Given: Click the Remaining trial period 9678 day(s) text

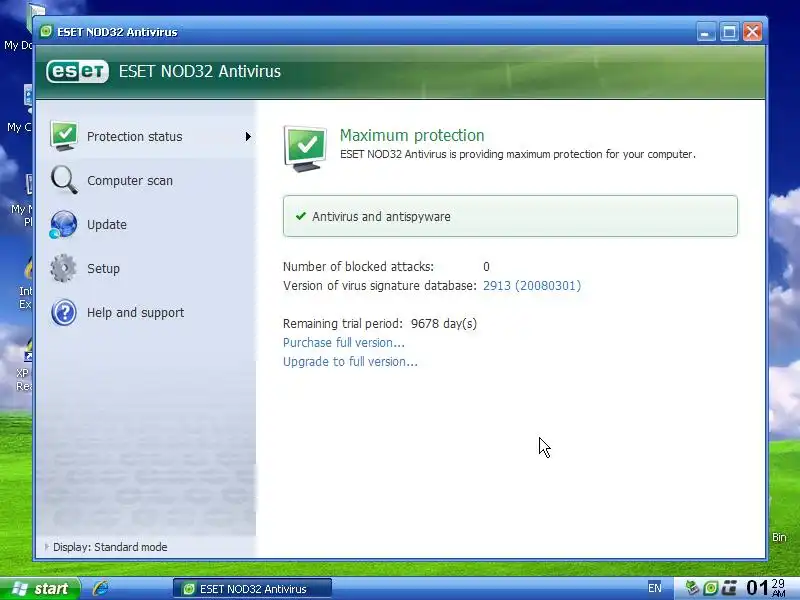Looking at the screenshot, I should tap(380, 323).
